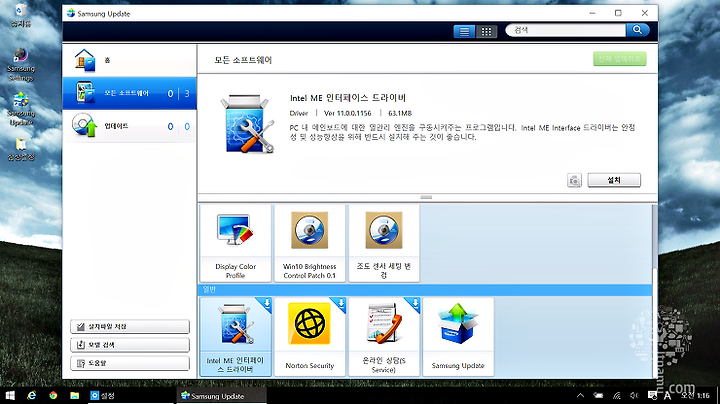
Task: Select All Software in the sidebar
Action: click(x=129, y=93)
